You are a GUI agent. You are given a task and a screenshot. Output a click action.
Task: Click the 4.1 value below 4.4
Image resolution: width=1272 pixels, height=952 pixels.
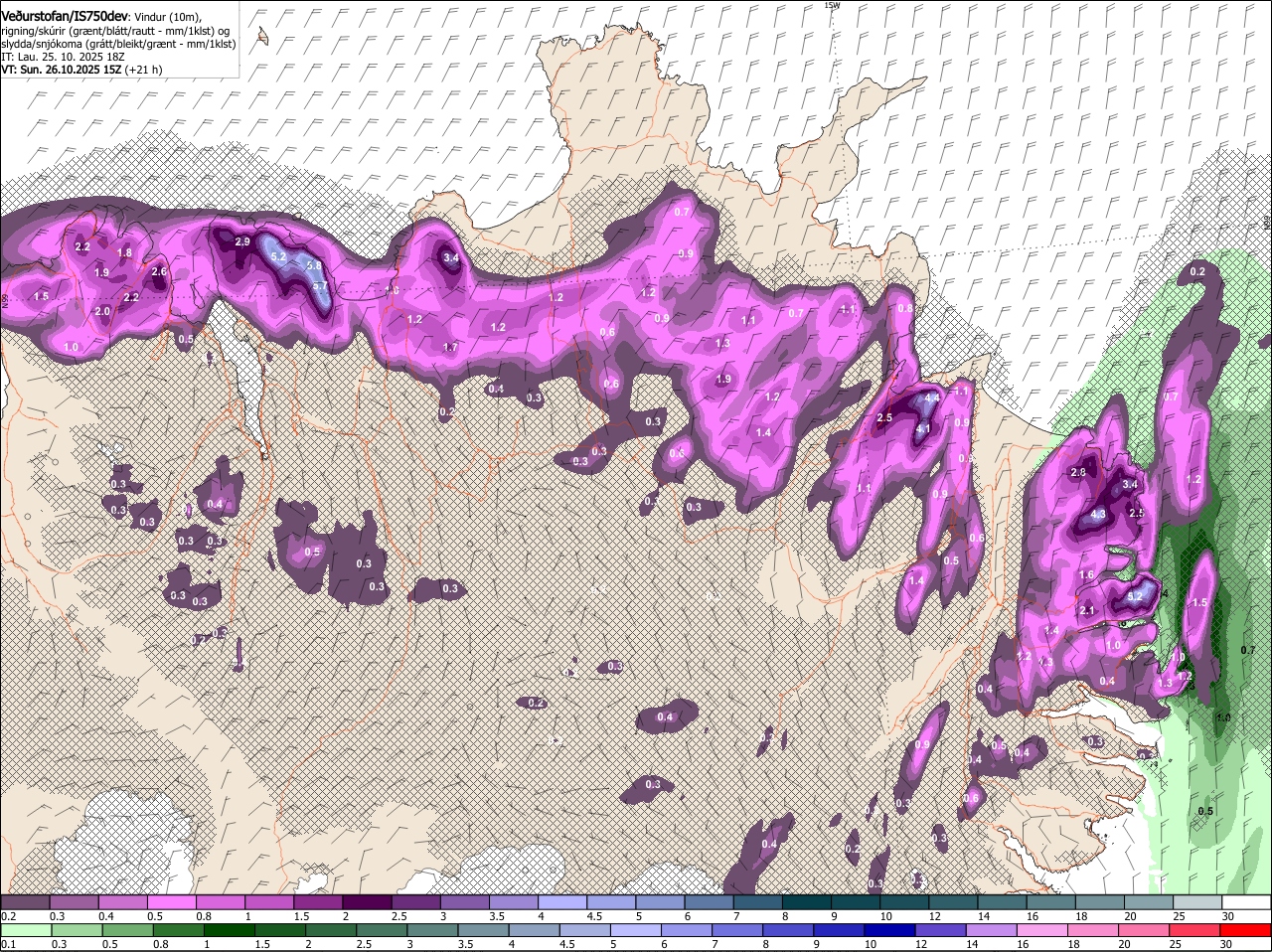click(923, 429)
